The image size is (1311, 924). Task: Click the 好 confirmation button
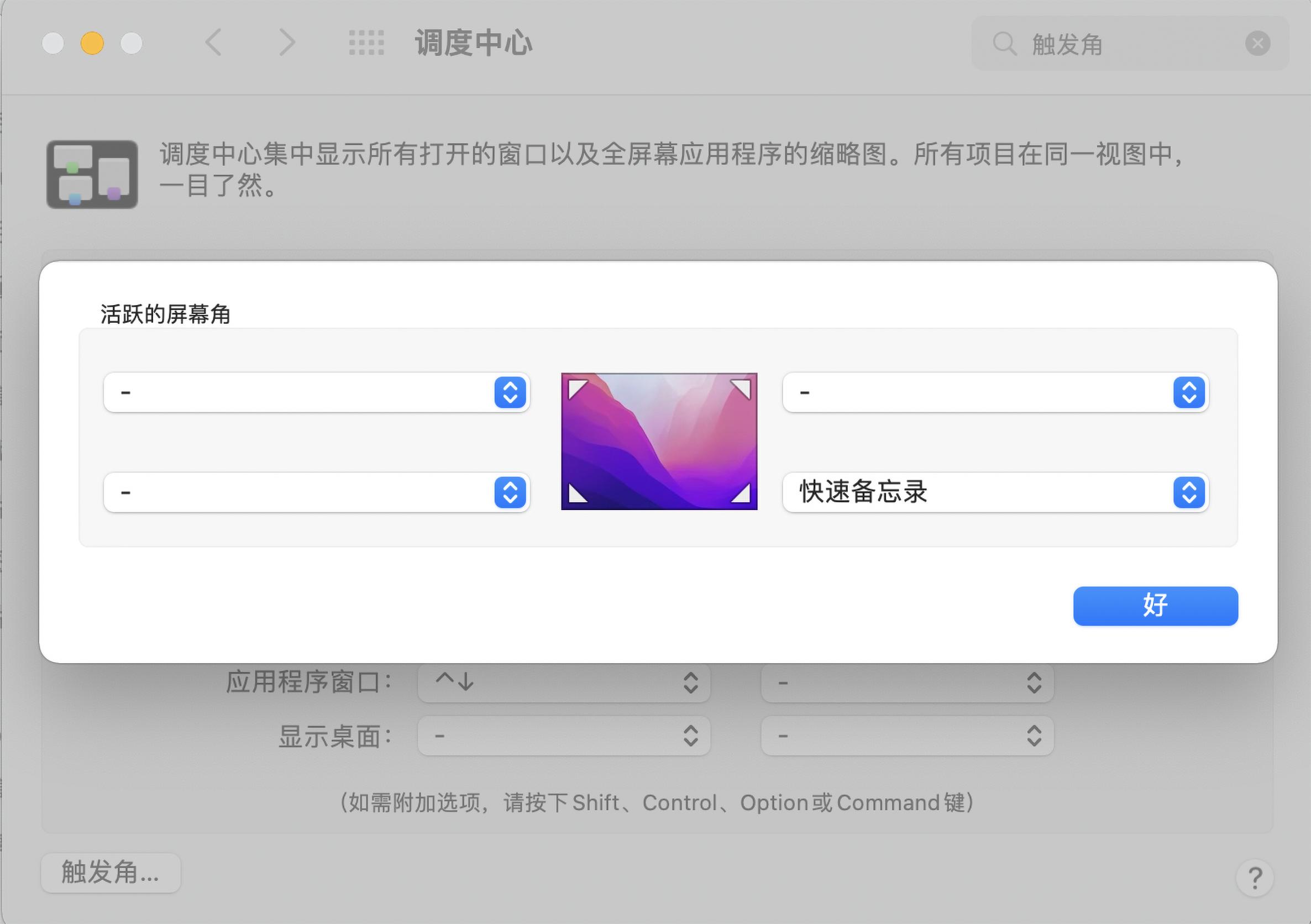pyautogui.click(x=1154, y=606)
